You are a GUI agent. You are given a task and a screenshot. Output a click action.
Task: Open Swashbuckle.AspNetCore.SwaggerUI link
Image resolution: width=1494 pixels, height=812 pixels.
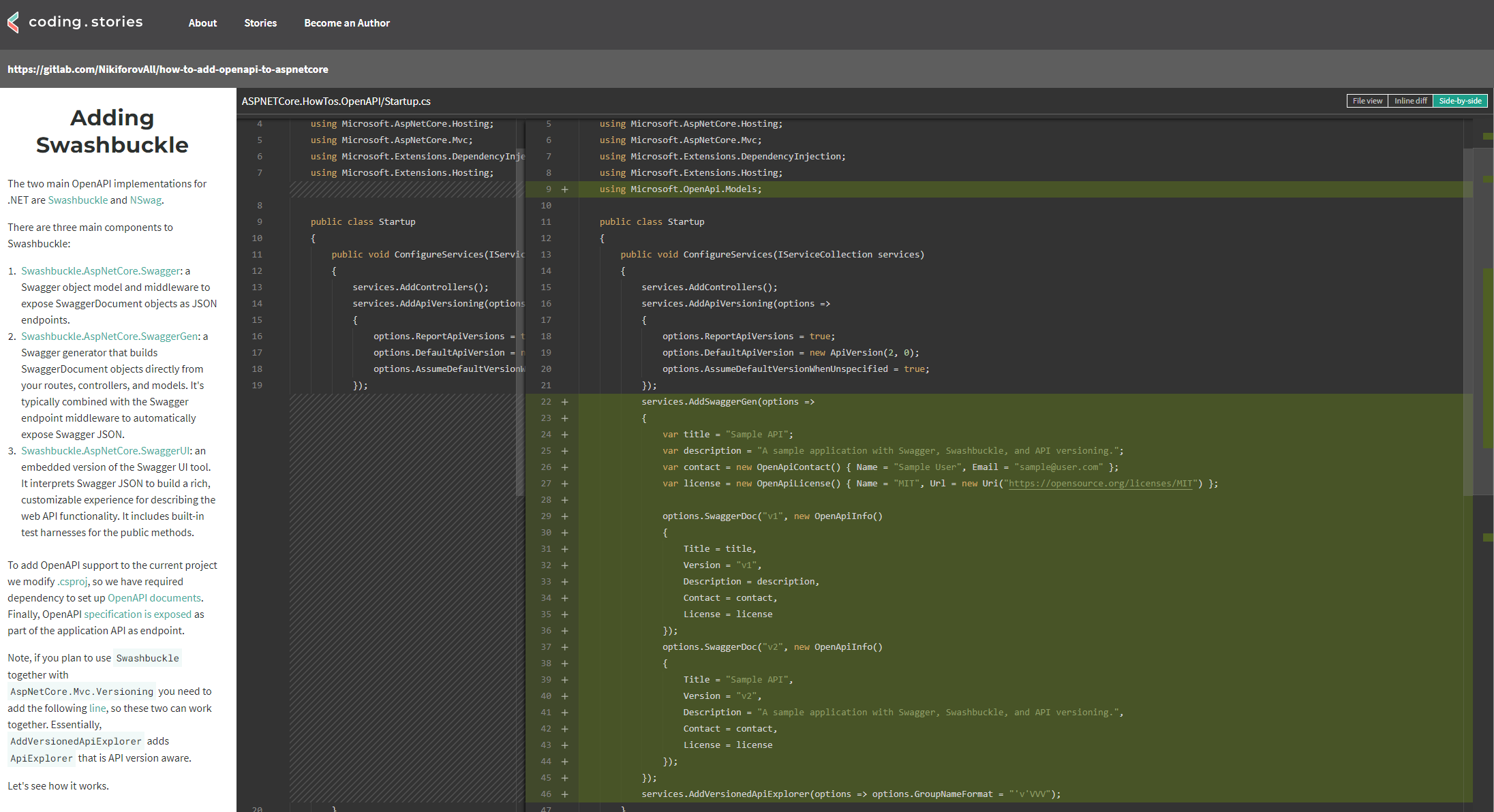106,451
